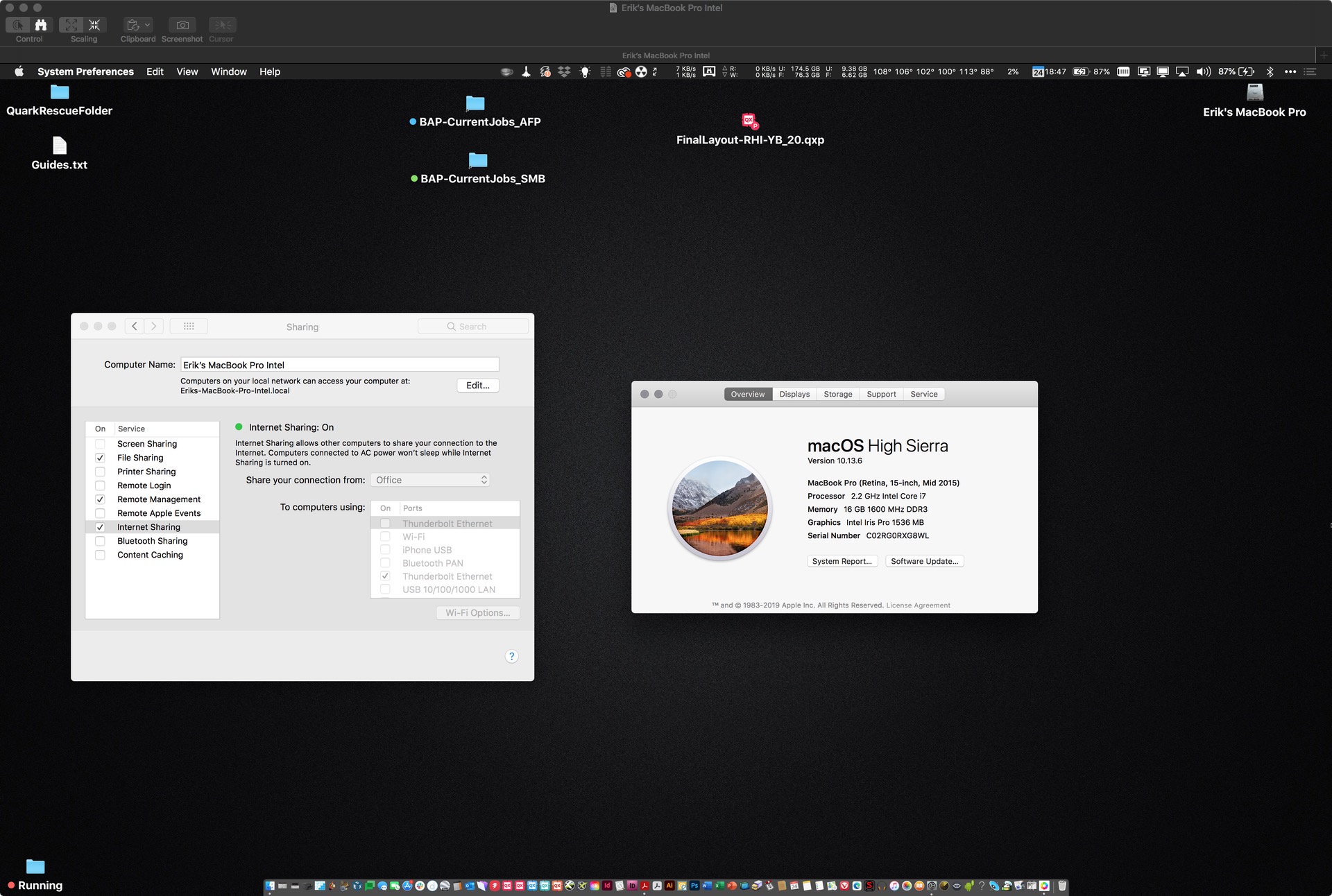Switch to Support tab in About window
The width and height of the screenshot is (1332, 896).
click(x=881, y=394)
